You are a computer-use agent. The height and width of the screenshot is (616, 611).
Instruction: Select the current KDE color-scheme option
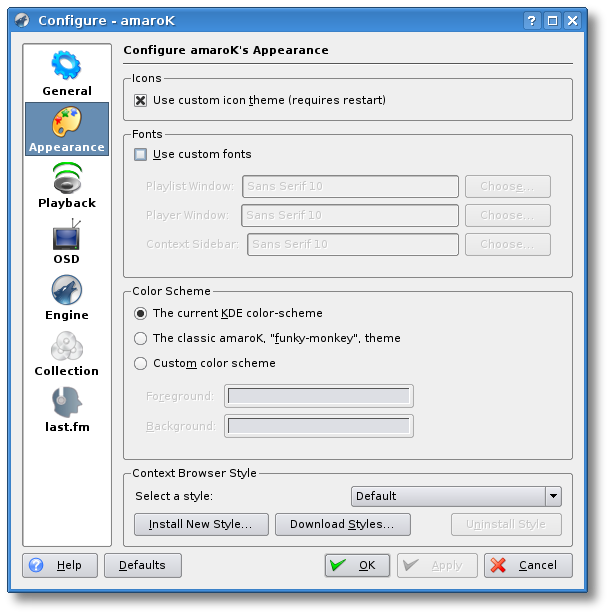[141, 313]
